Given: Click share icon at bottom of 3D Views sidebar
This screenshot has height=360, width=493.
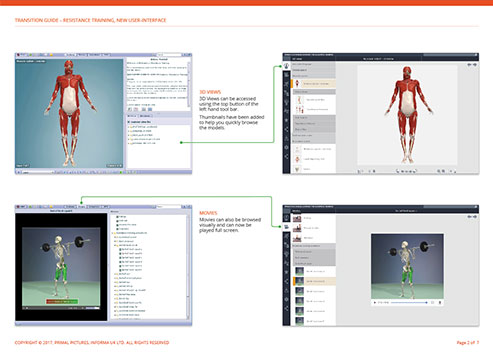Looking at the screenshot, I should tap(286, 156).
